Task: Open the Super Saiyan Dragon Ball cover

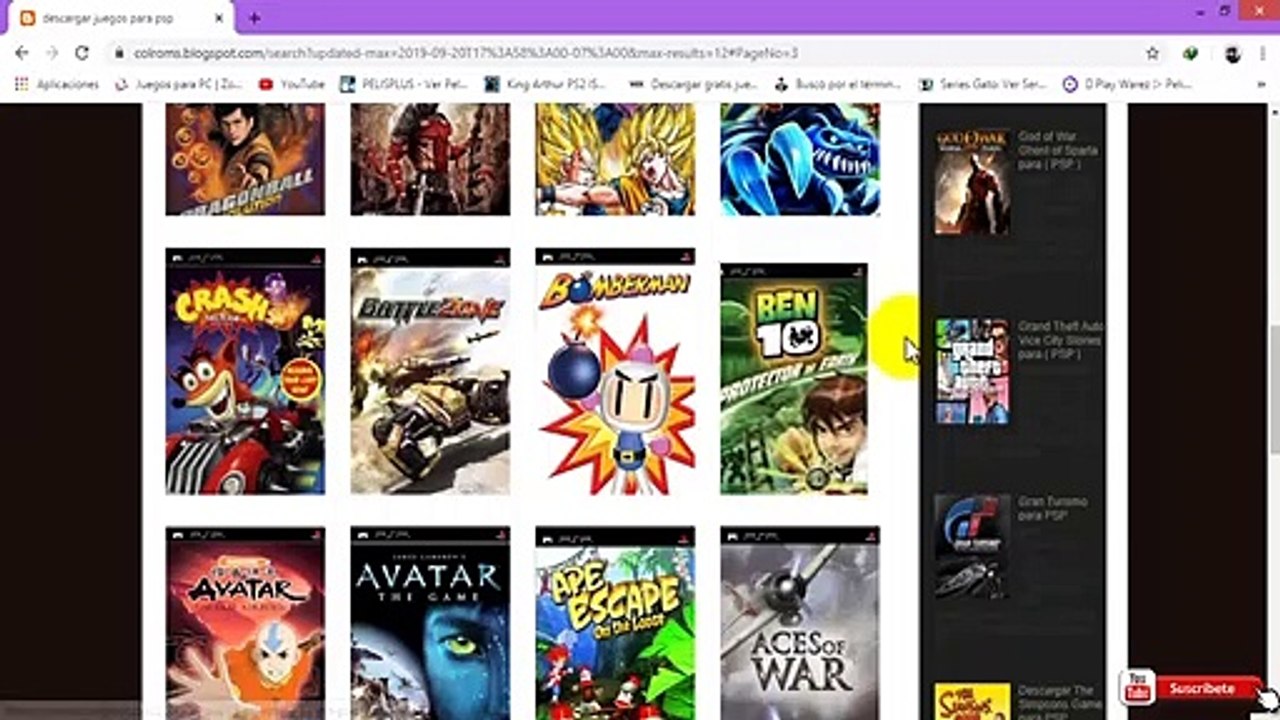Action: 615,160
